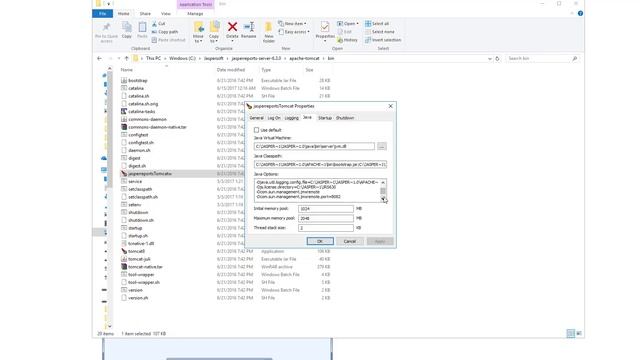Switch to large icons view in status bar
The height and width of the screenshot is (360, 640).
coord(579,333)
